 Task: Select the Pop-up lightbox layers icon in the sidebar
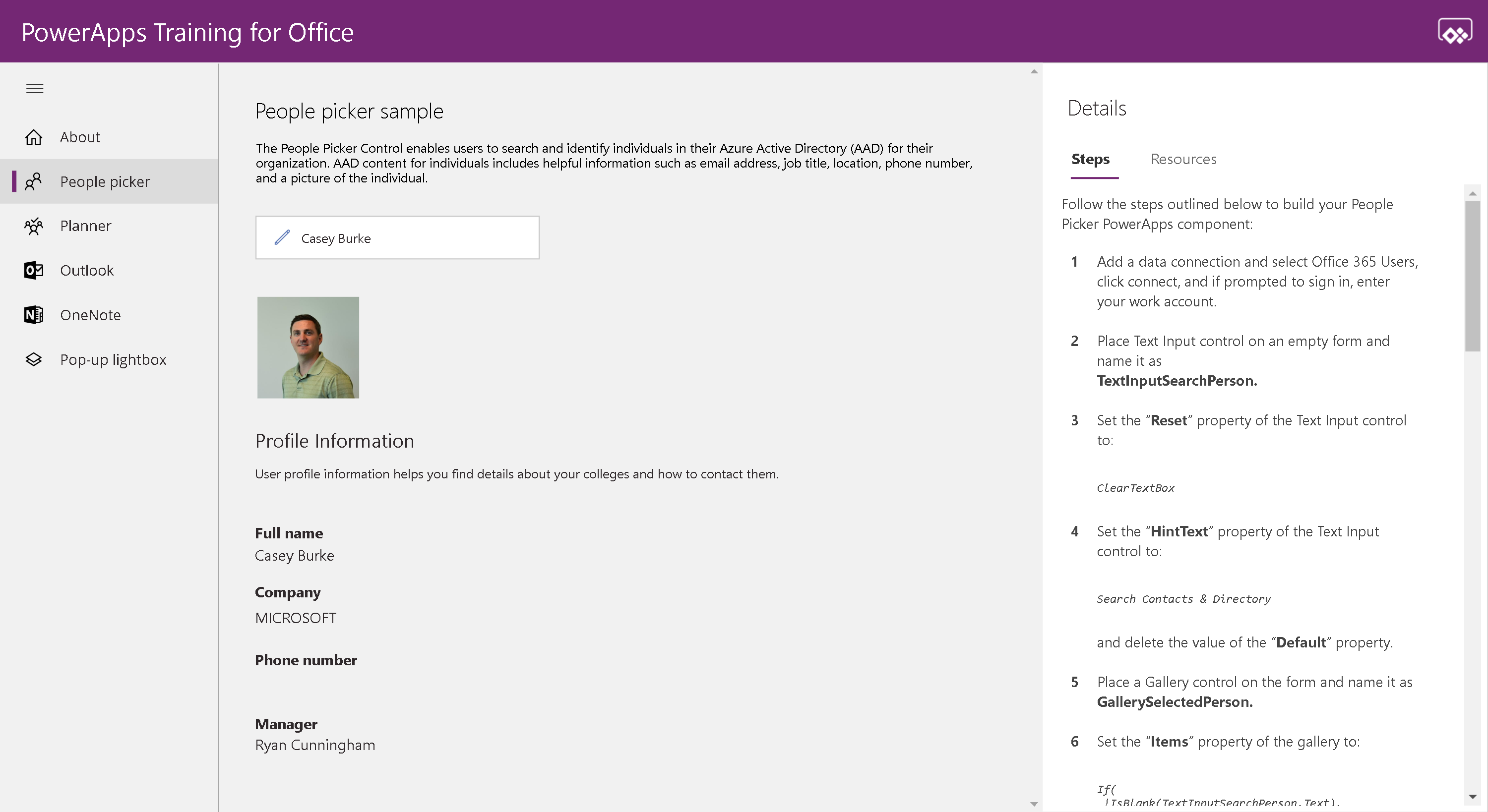pos(34,359)
